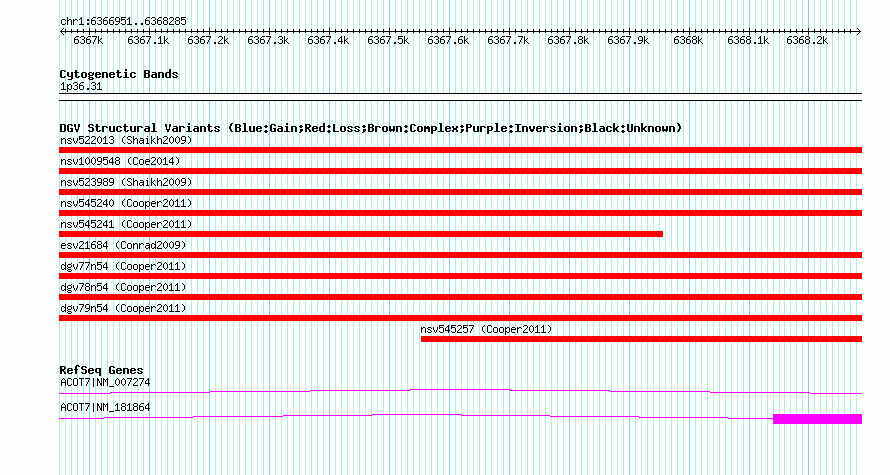Click red loss bar under dgv78n54
Viewport: 890px width, 475px height.
point(460,297)
